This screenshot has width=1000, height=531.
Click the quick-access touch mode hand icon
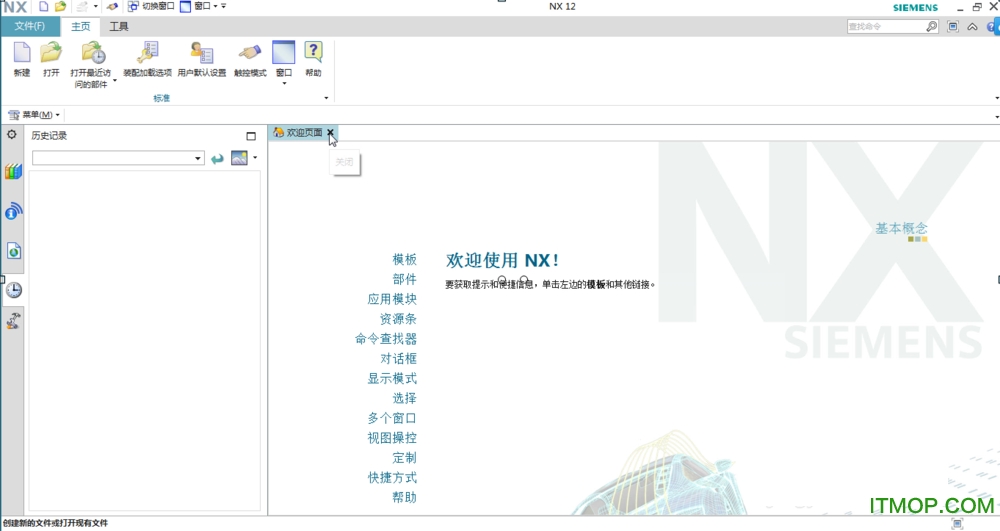[x=112, y=6]
